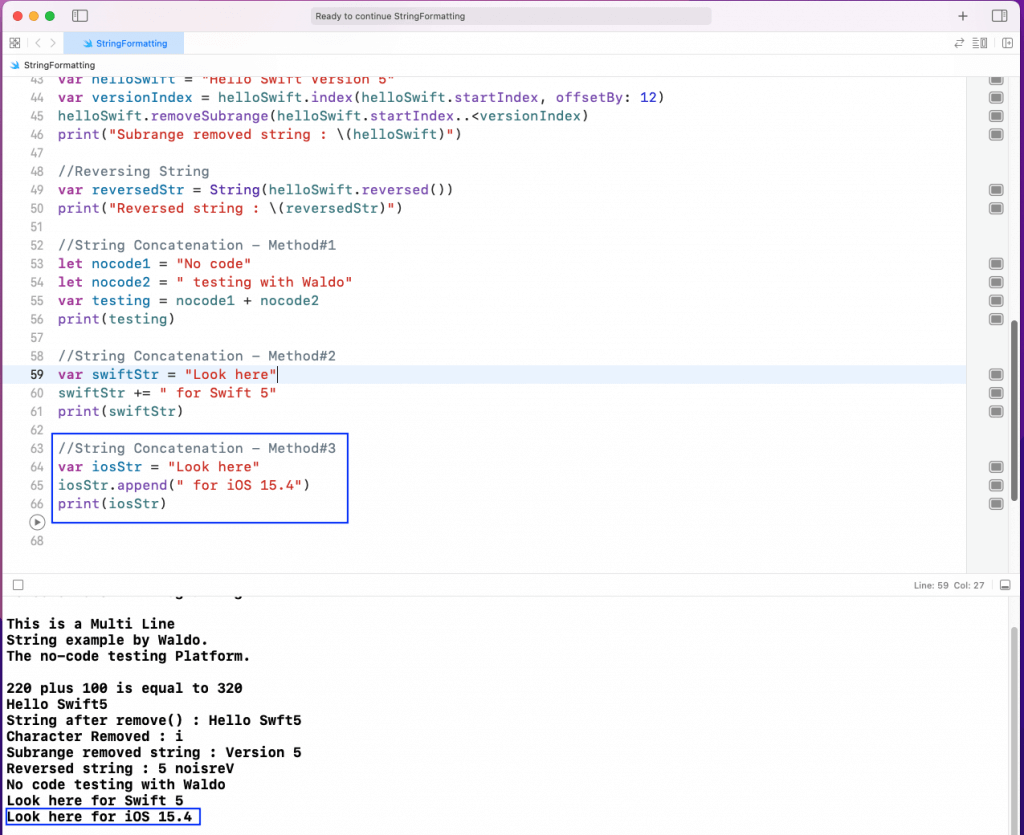This screenshot has width=1024, height=835.
Task: Open the related items grid menu
Action: (15, 43)
